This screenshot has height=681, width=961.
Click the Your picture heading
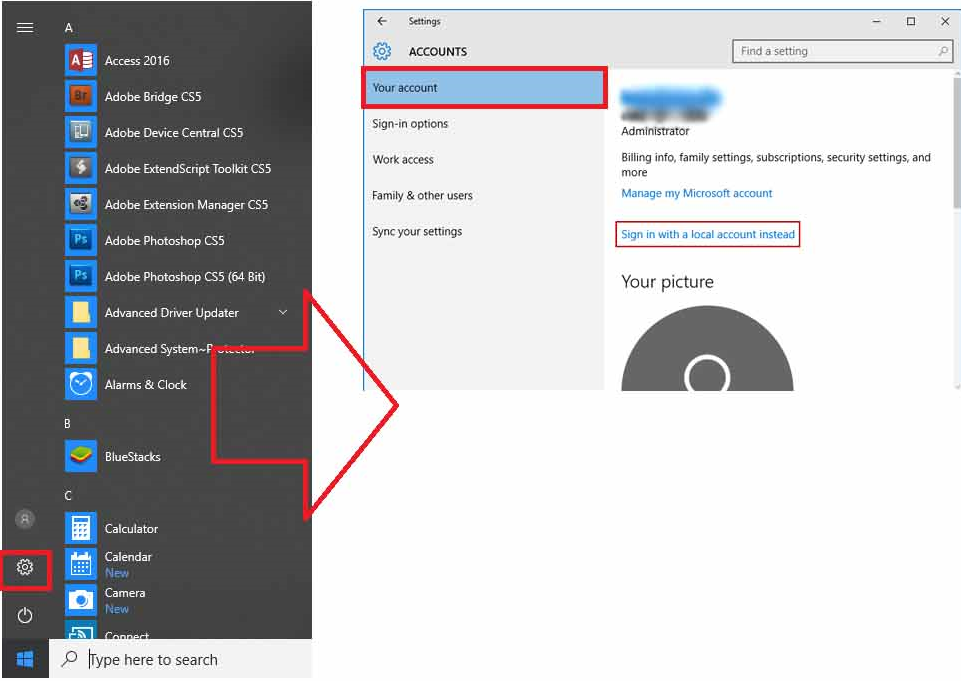pyautogui.click(x=667, y=282)
